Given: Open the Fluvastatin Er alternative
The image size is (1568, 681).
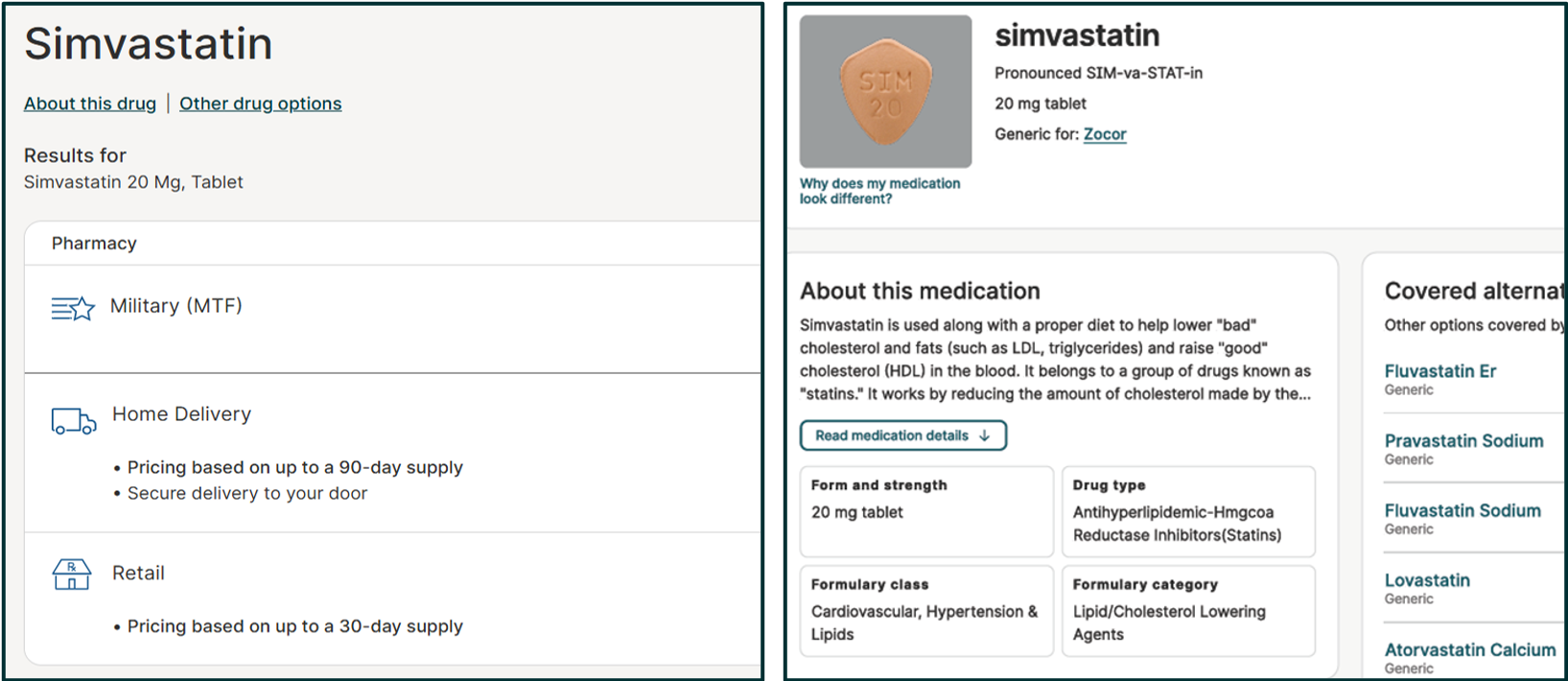Looking at the screenshot, I should point(1439,371).
